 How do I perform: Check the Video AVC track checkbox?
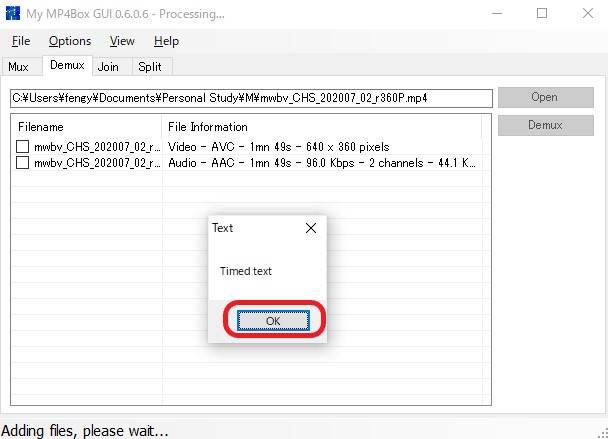coord(22,147)
